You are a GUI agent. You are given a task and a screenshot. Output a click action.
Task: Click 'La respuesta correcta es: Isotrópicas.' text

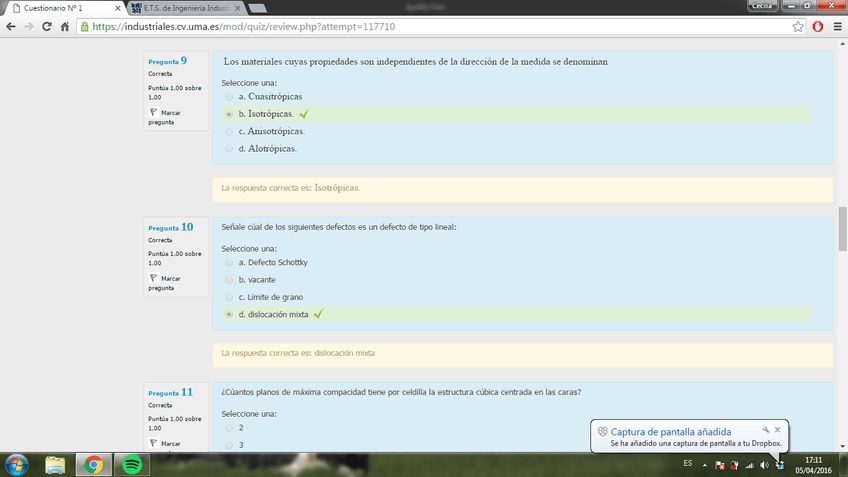[x=290, y=188]
